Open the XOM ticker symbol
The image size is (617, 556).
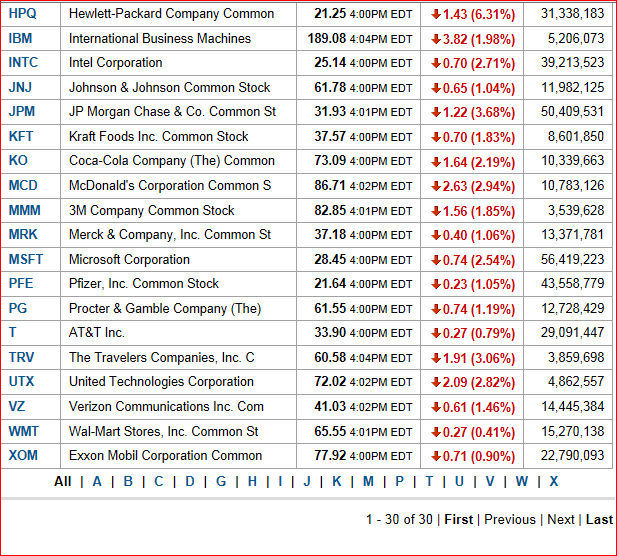point(23,456)
